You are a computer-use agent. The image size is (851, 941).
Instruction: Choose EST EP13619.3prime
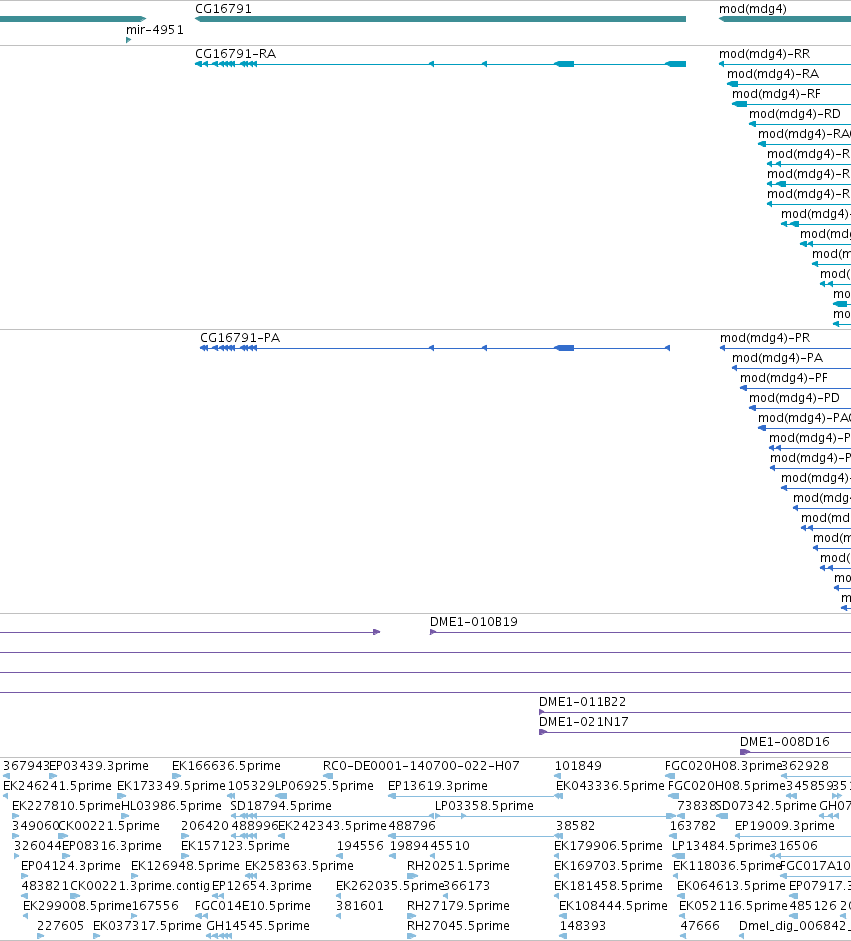[438, 786]
